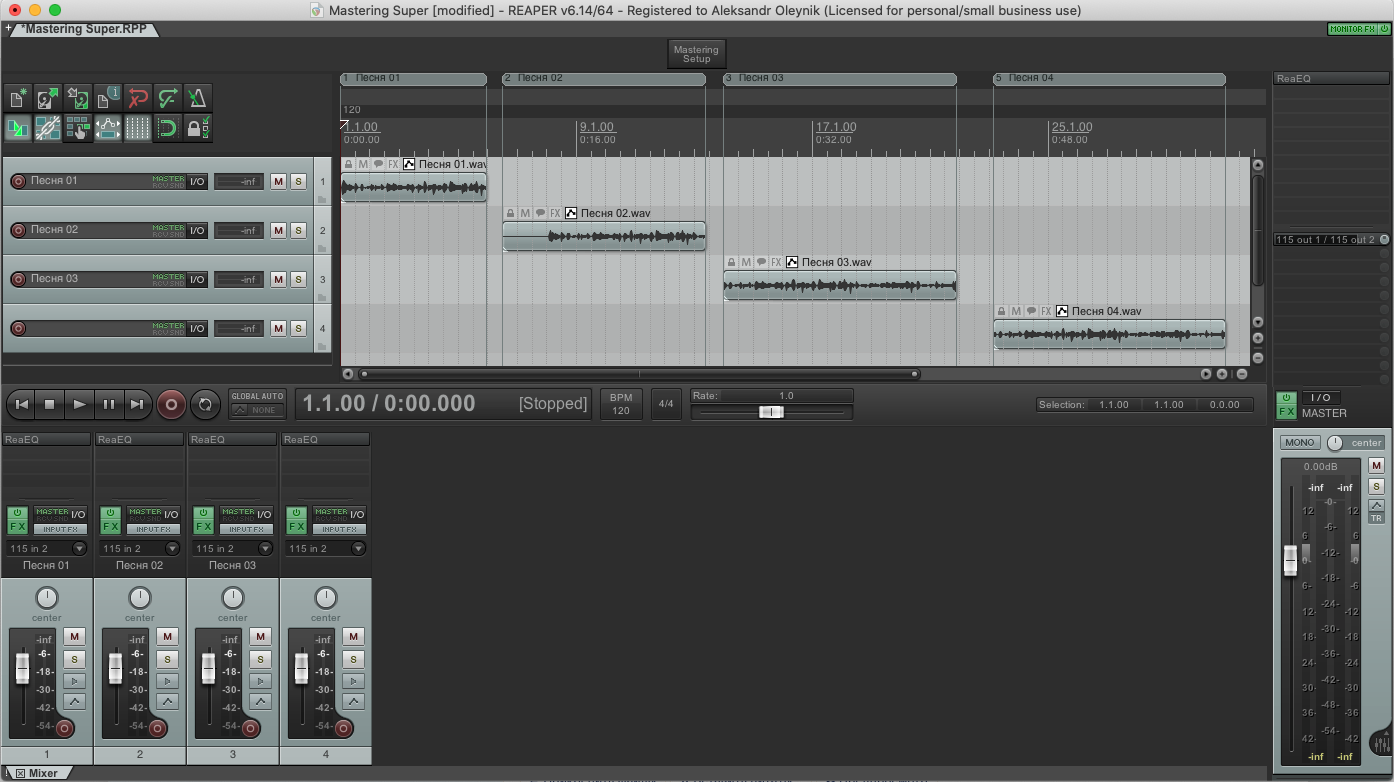Viewport: 1394px width, 782px height.
Task: Solo track 4 in the track panel
Action: 298,328
